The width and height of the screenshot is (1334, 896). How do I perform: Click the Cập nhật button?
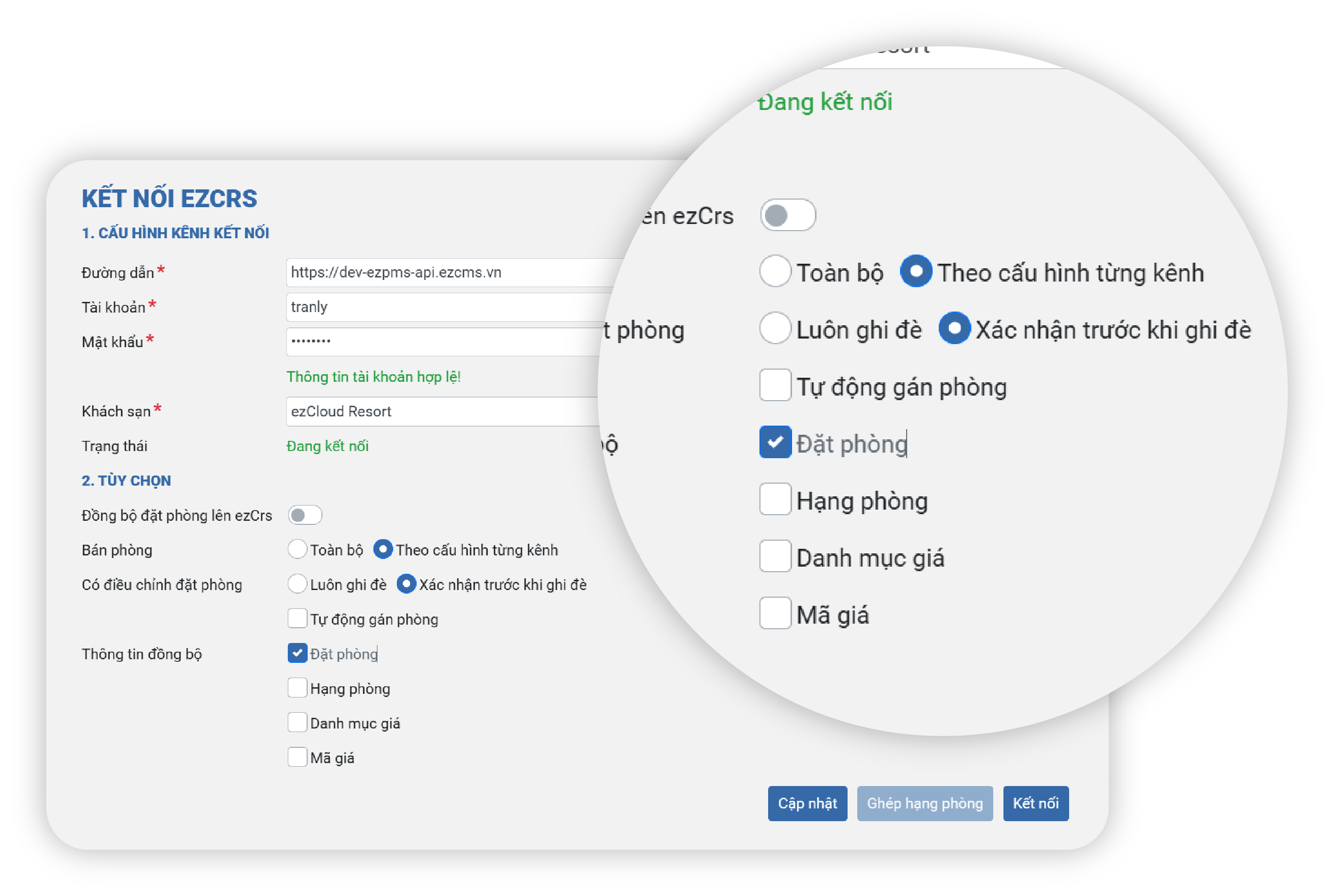[x=807, y=803]
